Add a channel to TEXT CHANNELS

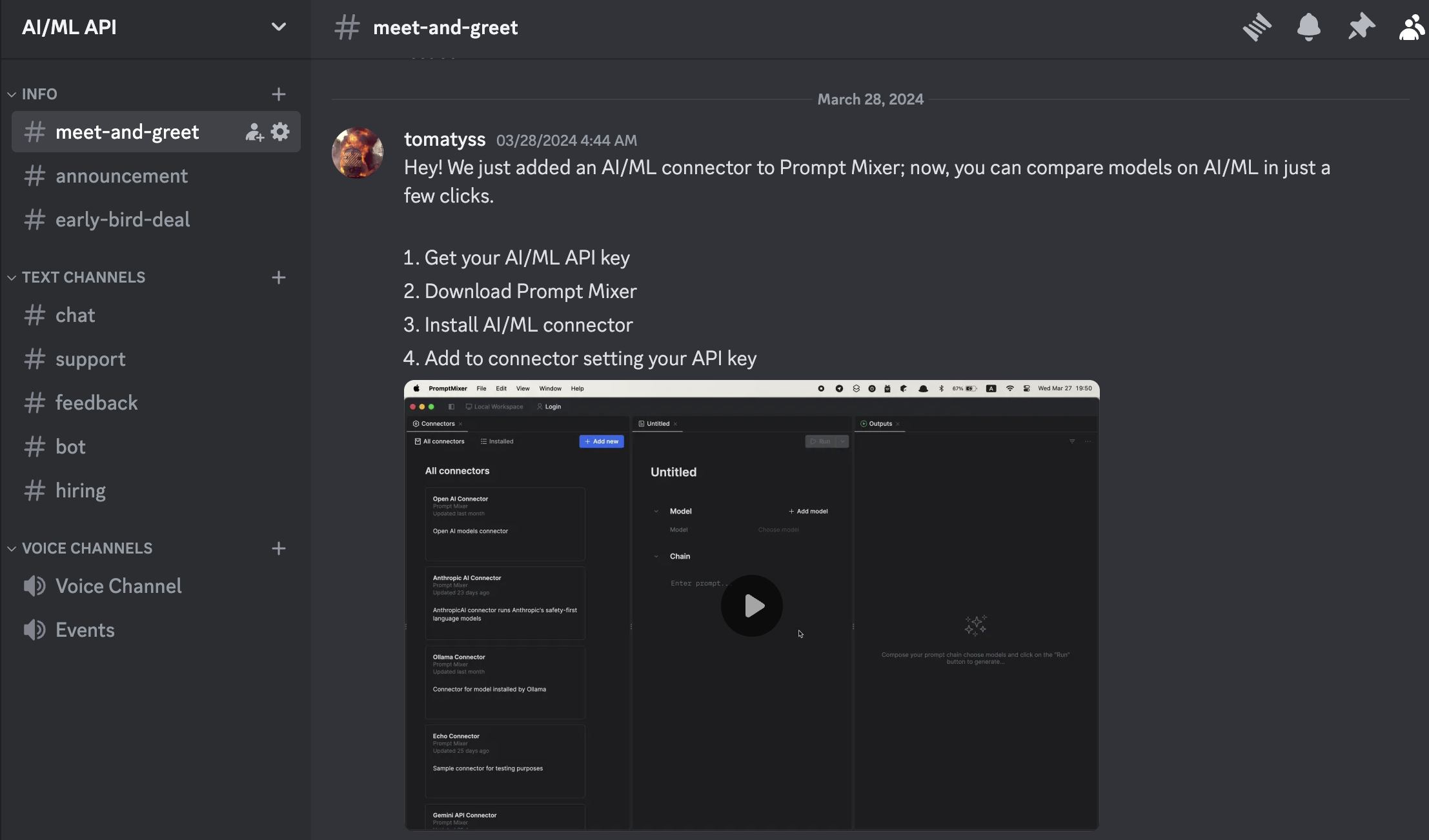pos(278,277)
